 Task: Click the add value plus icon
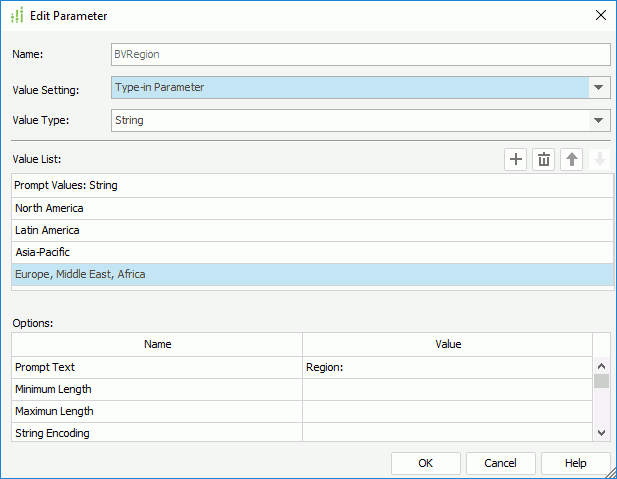click(515, 160)
